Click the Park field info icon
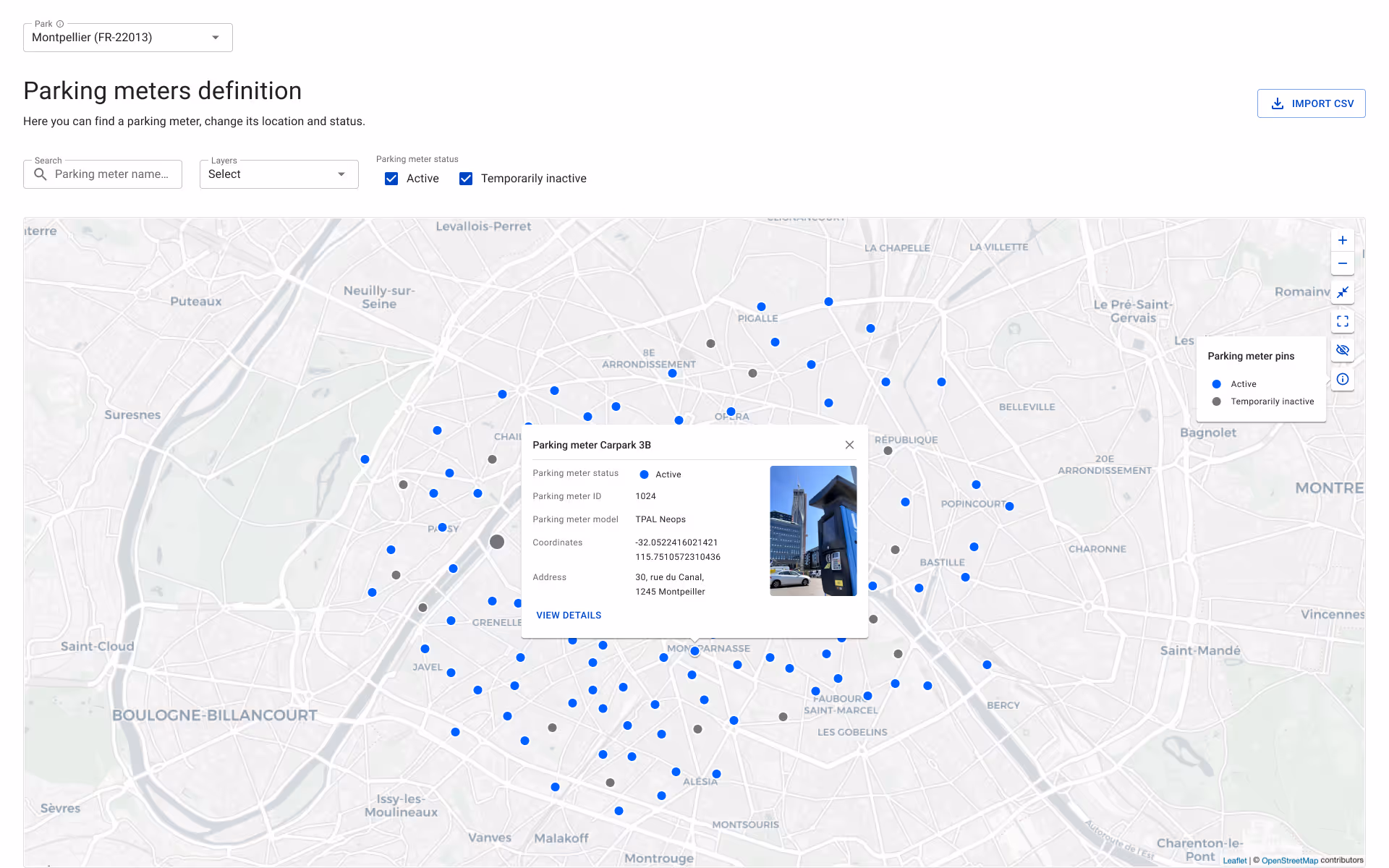Image resolution: width=1389 pixels, height=868 pixels. tap(60, 24)
